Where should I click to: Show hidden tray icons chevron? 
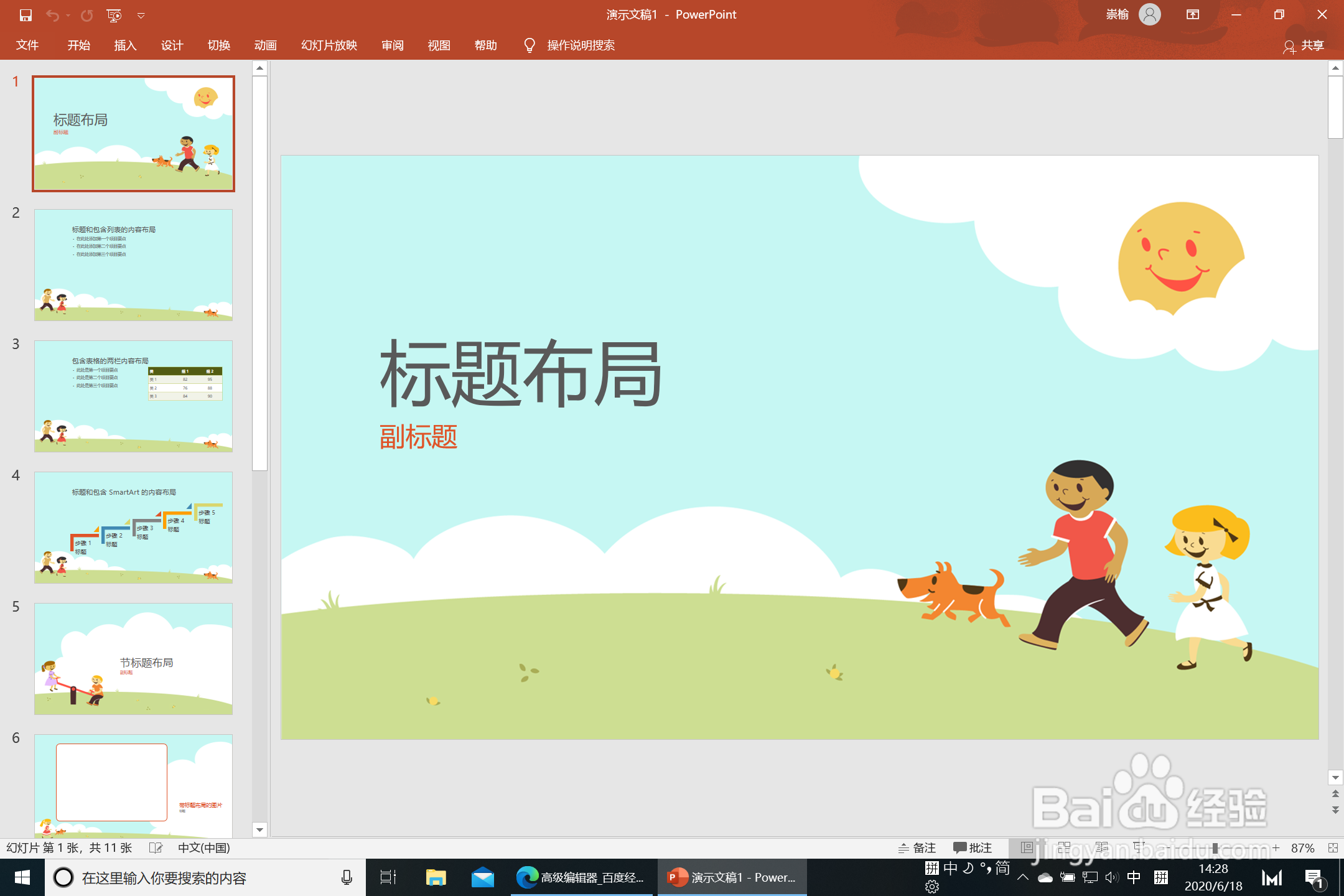tap(1022, 878)
